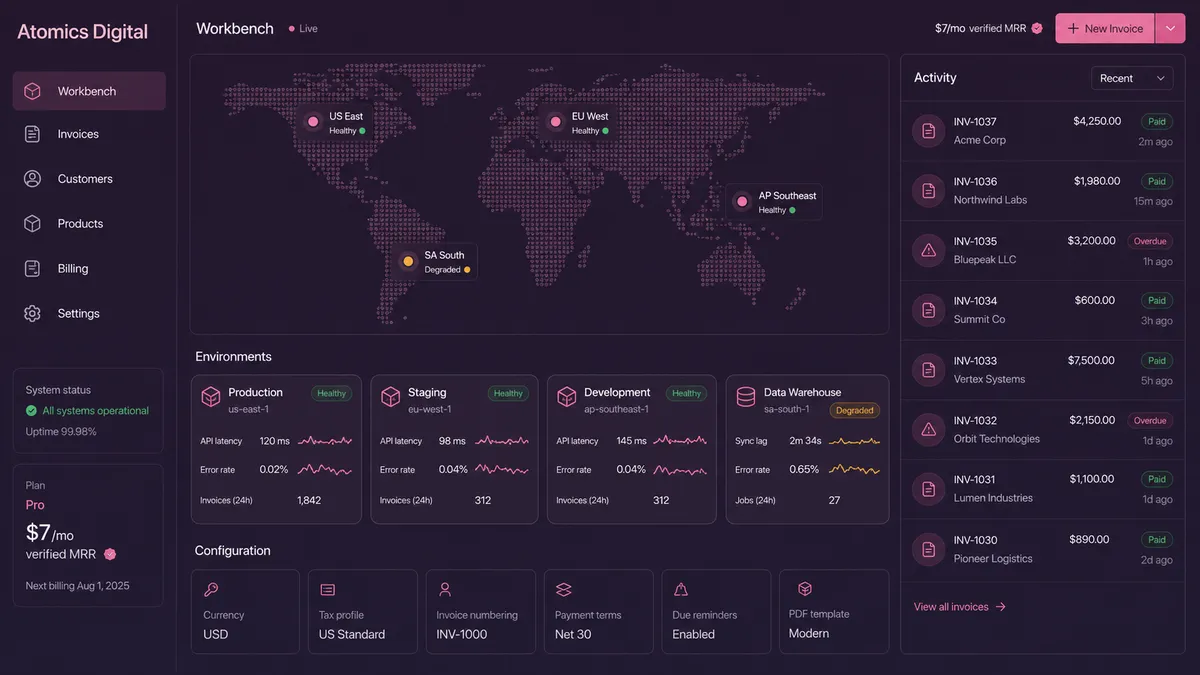Click the INV-1032 warning triangle icon
The image size is (1200, 675).
tap(929, 430)
